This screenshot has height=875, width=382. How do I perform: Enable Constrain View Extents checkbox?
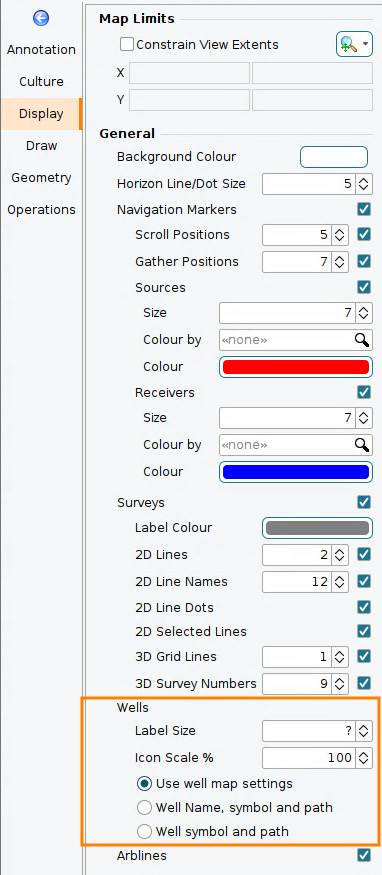(127, 44)
